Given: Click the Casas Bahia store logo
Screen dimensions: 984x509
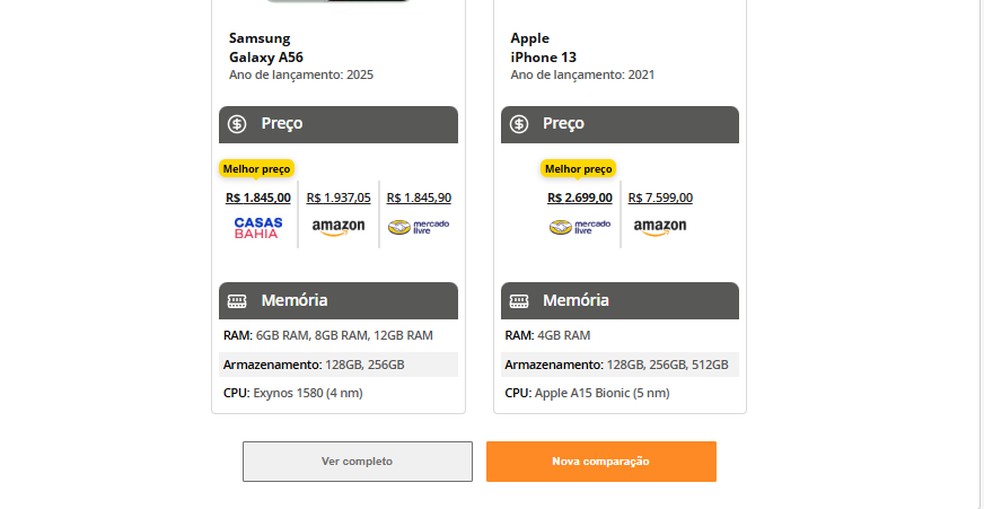Looking at the screenshot, I should tap(258, 227).
